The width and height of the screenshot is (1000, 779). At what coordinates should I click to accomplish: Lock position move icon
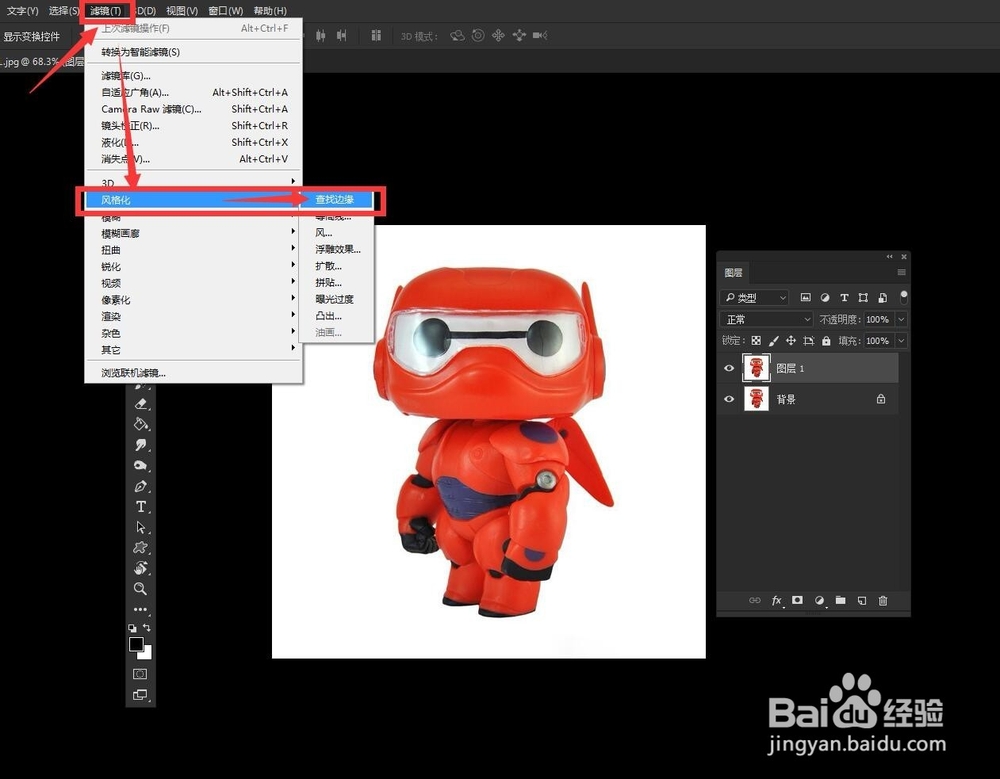(x=791, y=341)
